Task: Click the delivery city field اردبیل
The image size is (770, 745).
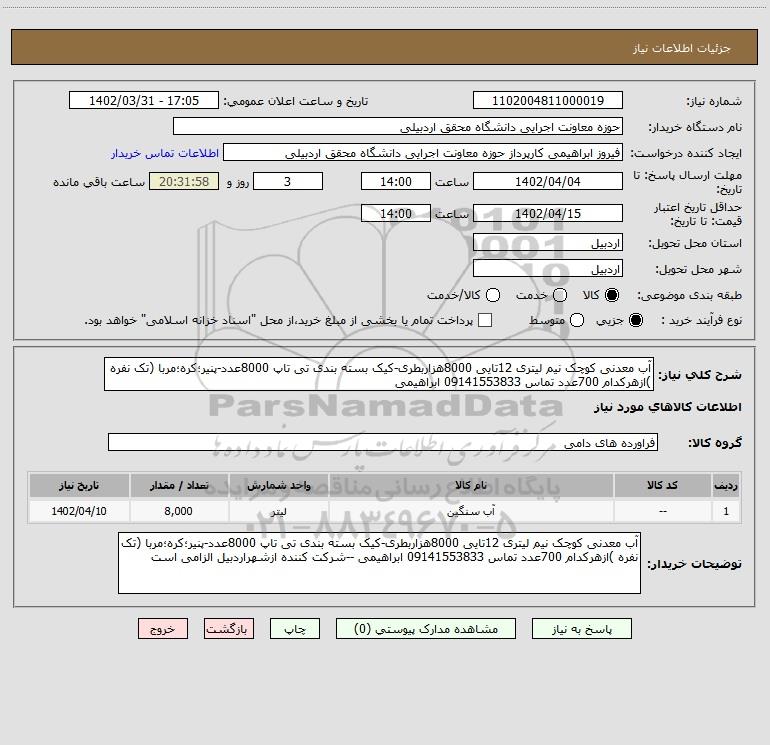Action: tap(548, 269)
